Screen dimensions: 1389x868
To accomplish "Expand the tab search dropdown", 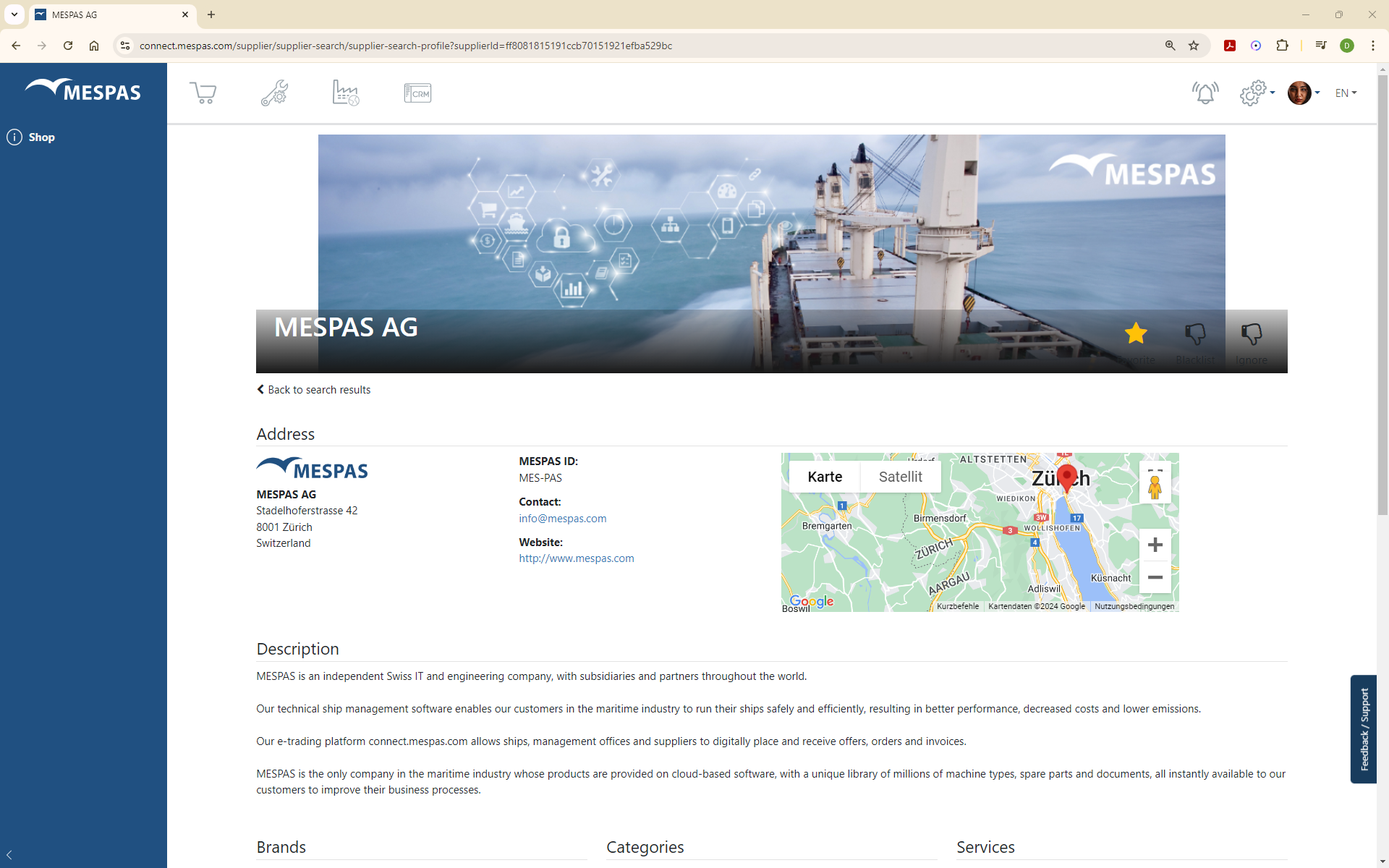I will point(14,14).
